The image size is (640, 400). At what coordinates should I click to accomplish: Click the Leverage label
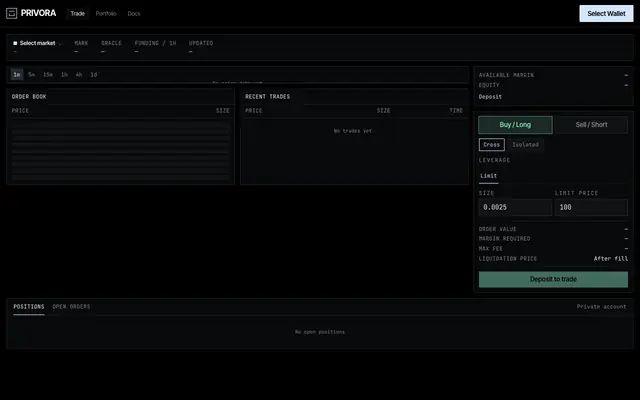(x=494, y=160)
